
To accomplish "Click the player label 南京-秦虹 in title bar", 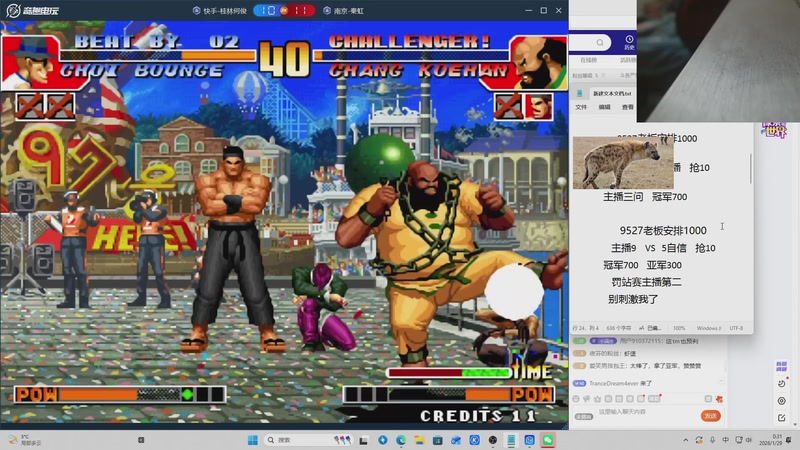I will [x=344, y=11].
